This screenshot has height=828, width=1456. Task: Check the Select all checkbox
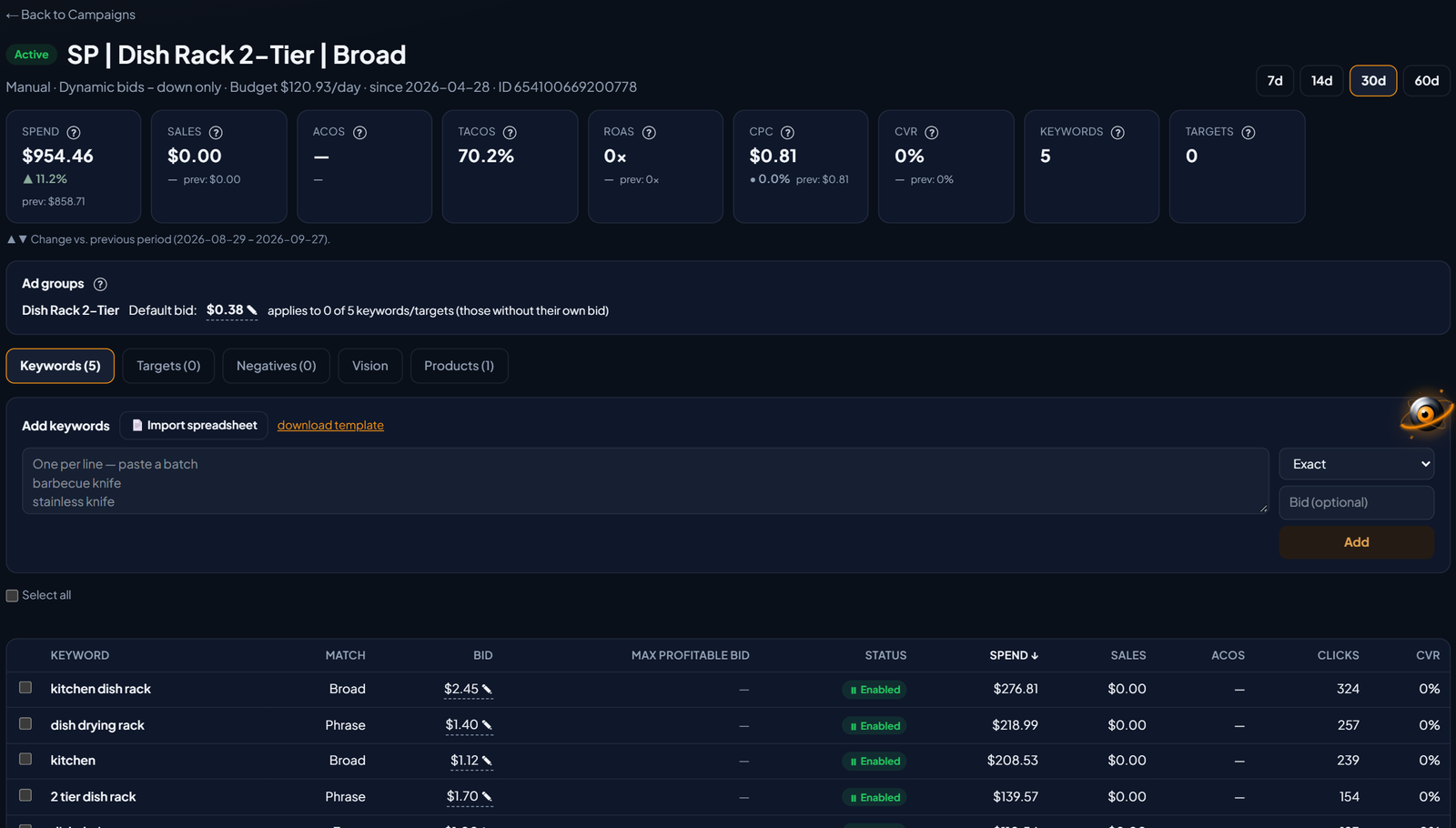12,595
